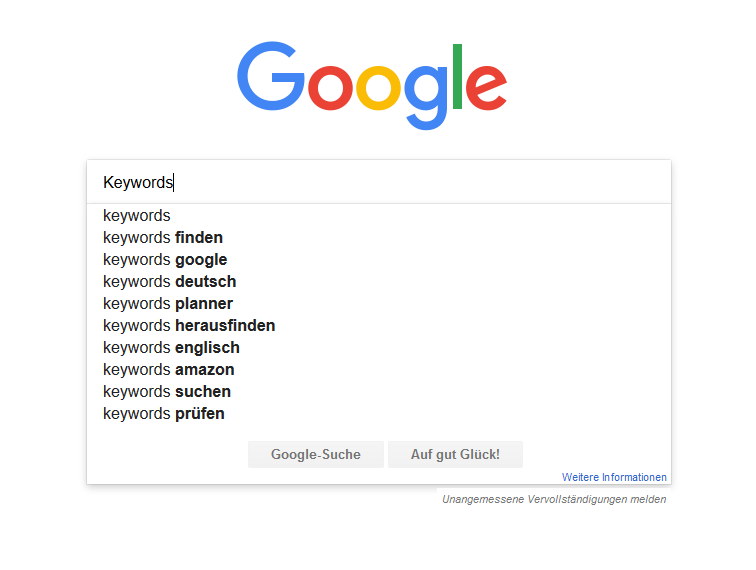
Task: Pick the "keywords herausfinden" suggestion
Action: [x=379, y=326]
